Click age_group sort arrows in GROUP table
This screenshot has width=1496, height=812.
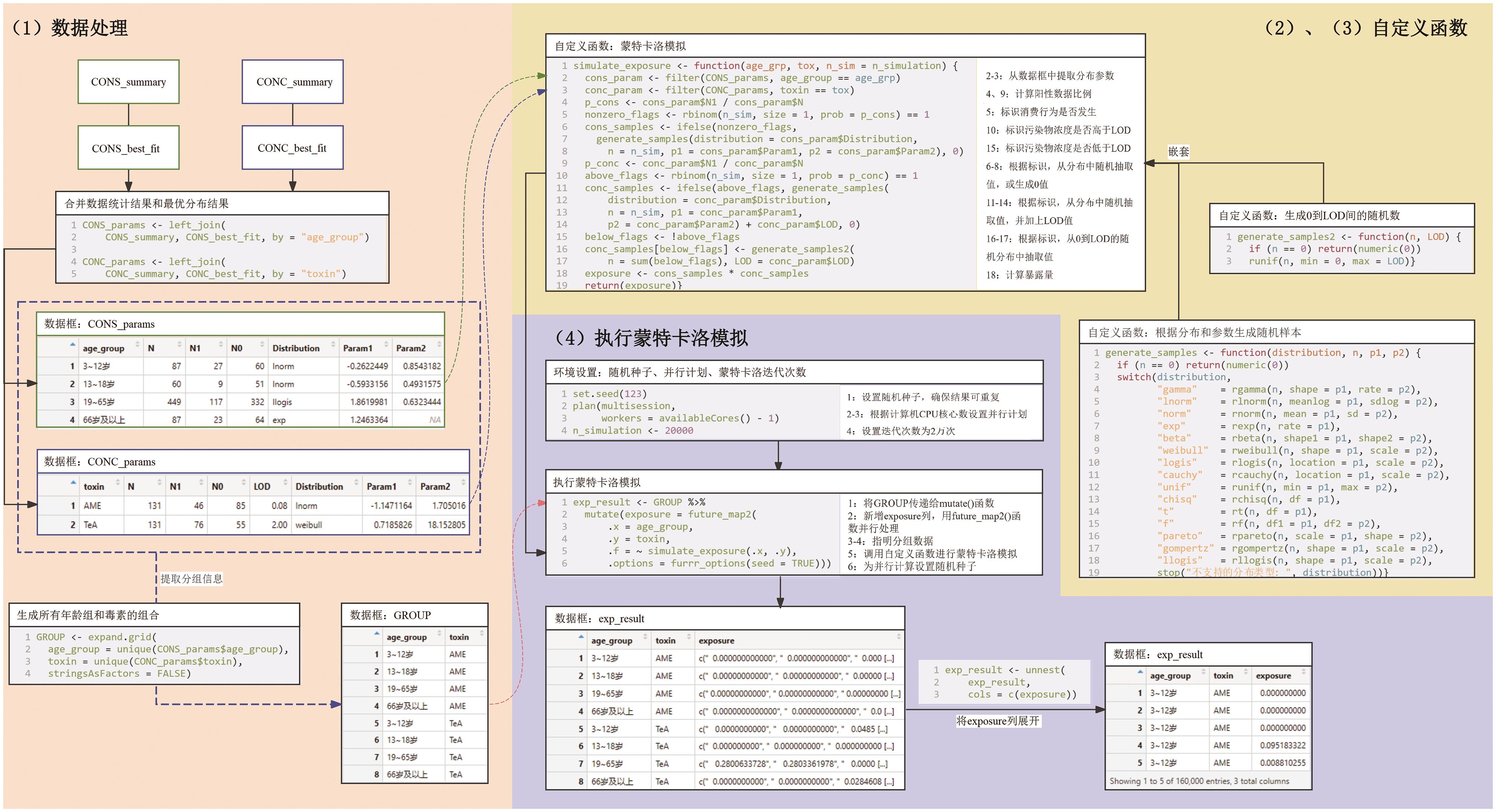pyautogui.click(x=439, y=634)
